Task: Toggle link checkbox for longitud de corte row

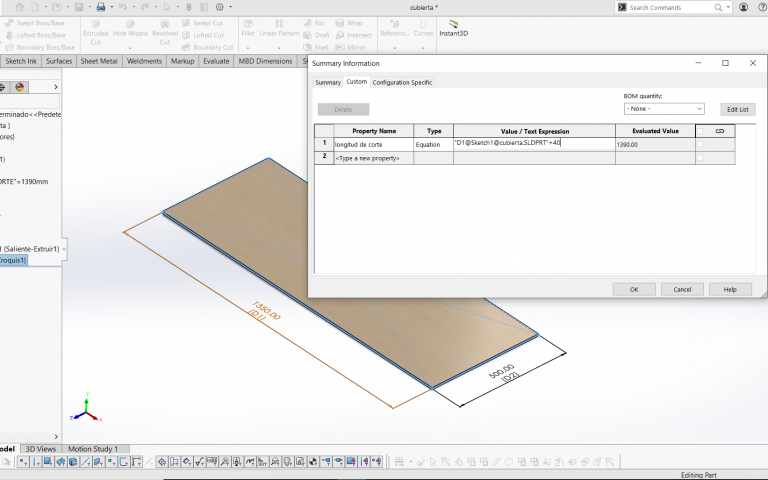Action: point(700,144)
